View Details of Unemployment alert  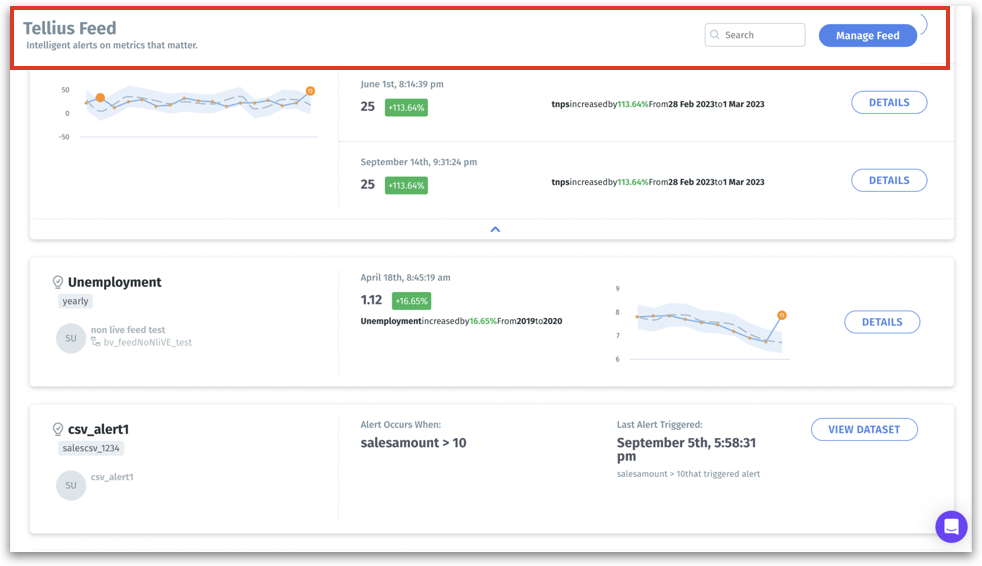[881, 322]
